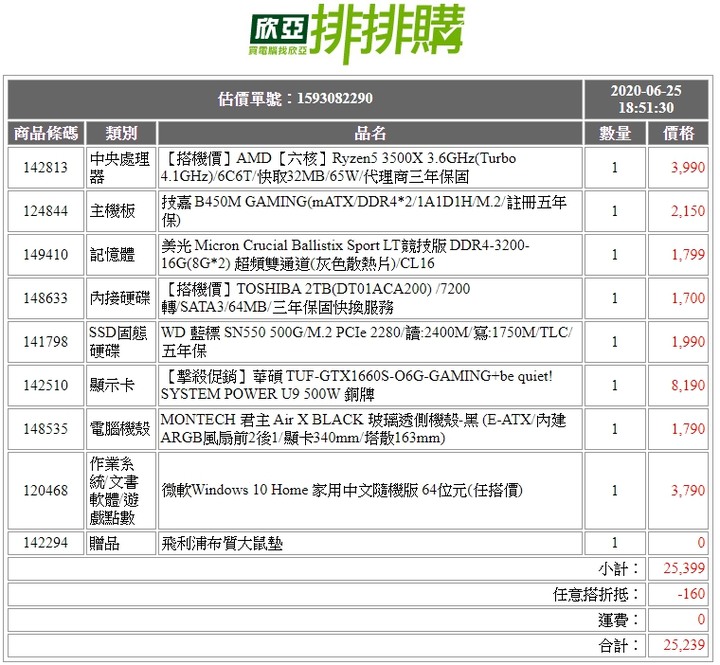
Task: Click the 微軟Windows 10 Home product name
Action: coord(342,490)
